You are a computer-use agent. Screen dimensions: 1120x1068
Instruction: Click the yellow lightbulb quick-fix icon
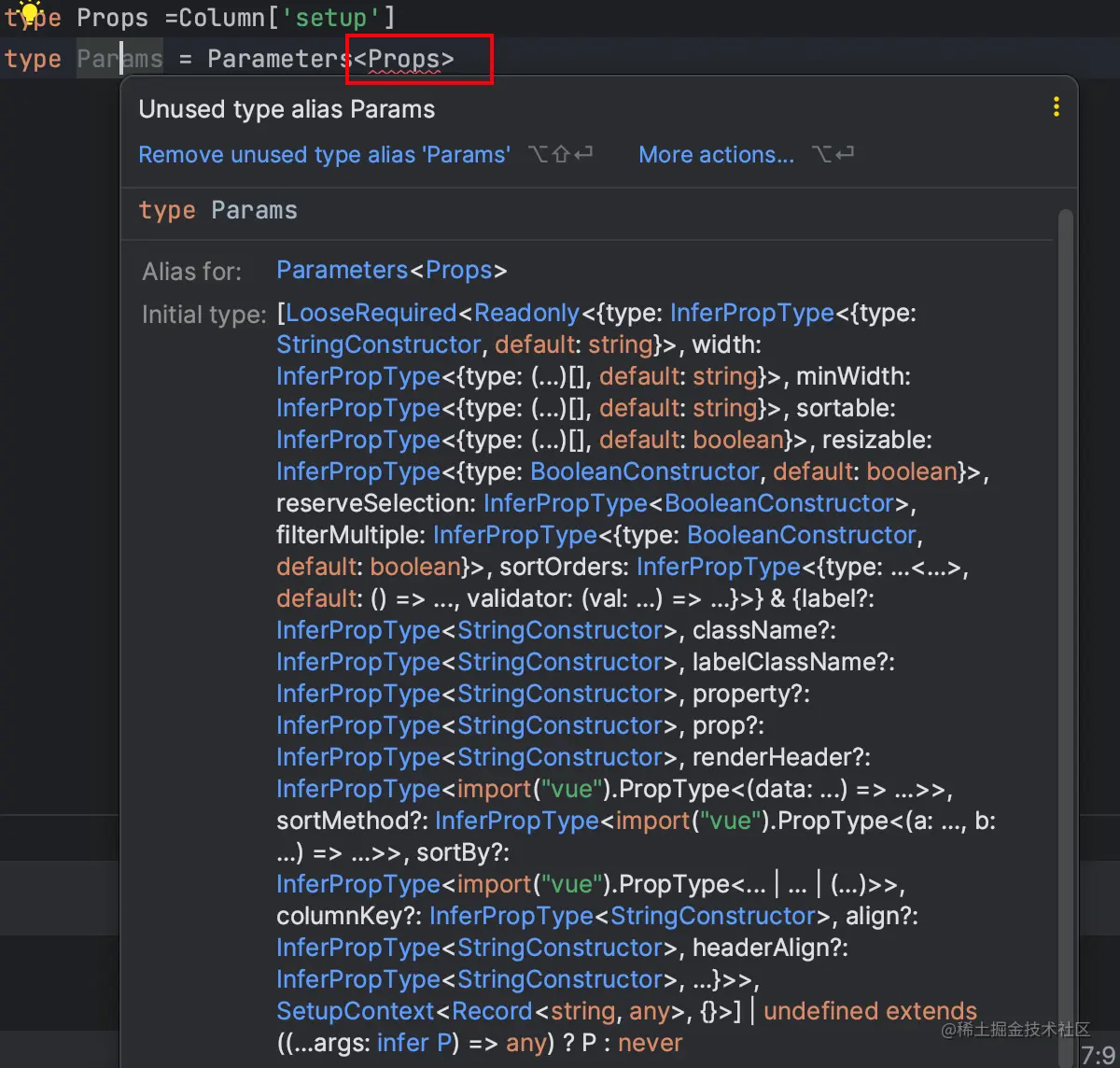(29, 12)
